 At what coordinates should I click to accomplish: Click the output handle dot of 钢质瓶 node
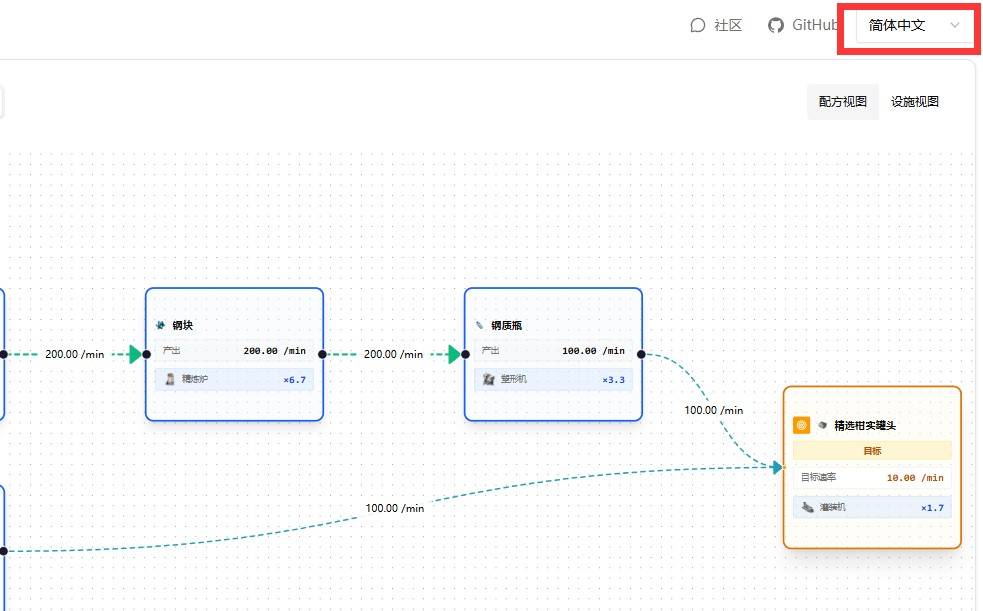coord(642,354)
